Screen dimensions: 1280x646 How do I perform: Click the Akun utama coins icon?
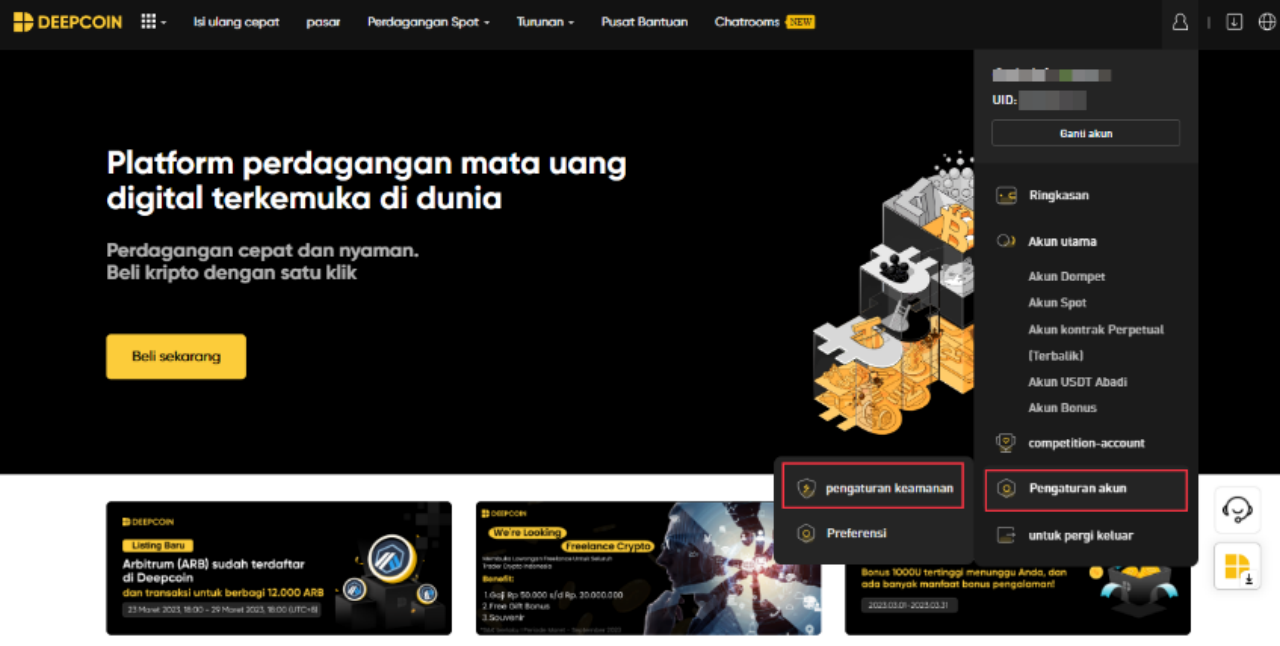point(1006,242)
